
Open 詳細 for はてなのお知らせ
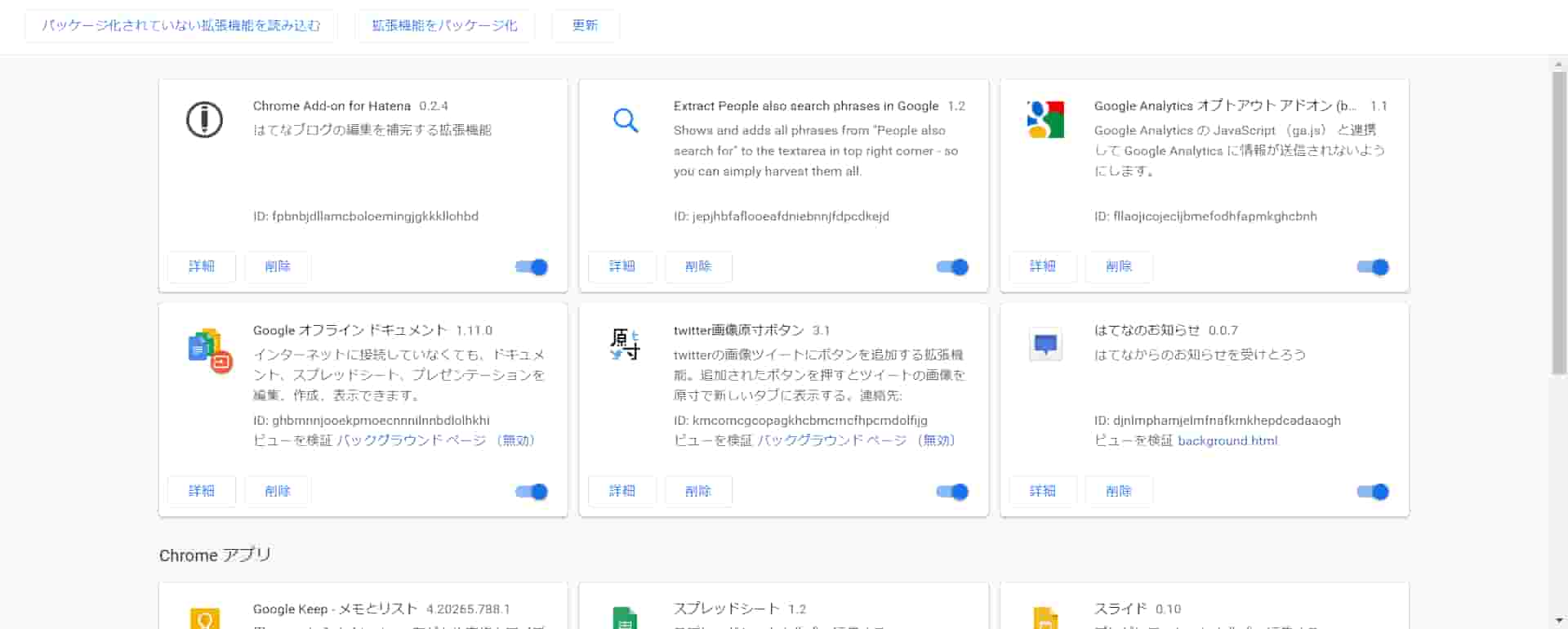point(1043,491)
